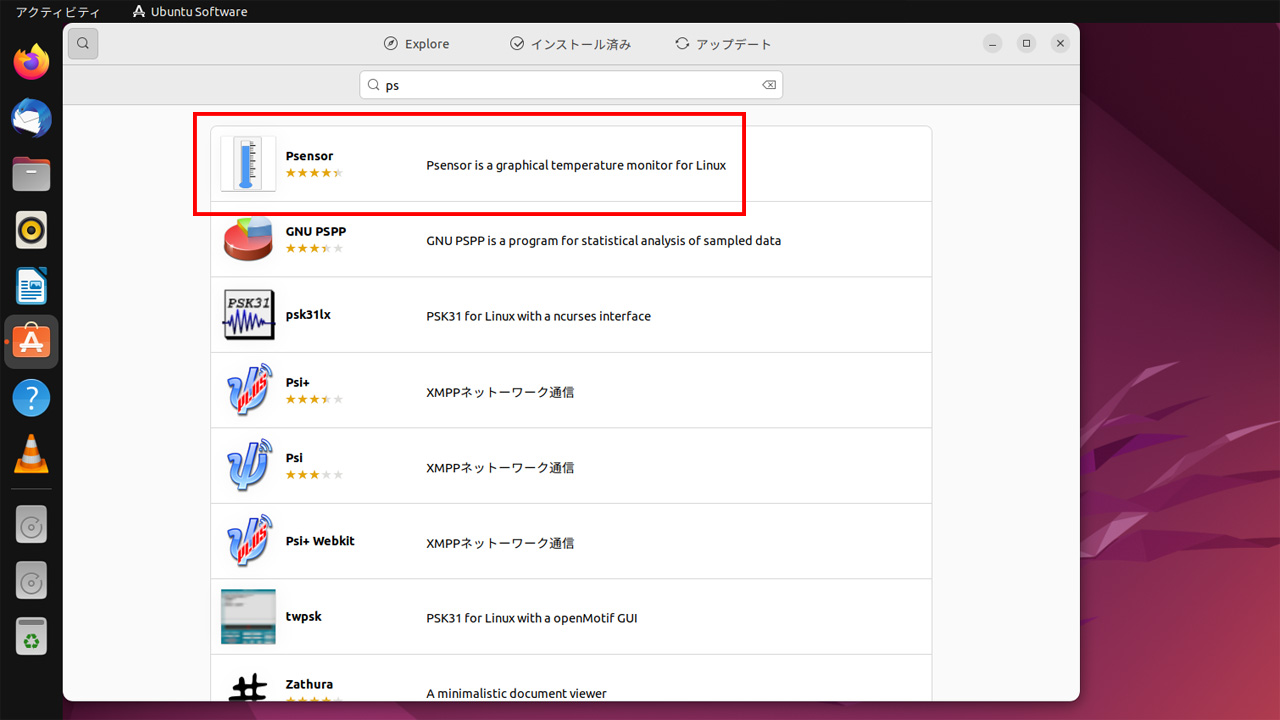The width and height of the screenshot is (1280, 720).
Task: Click PSK31 ncurses interface description
Action: 538,316
